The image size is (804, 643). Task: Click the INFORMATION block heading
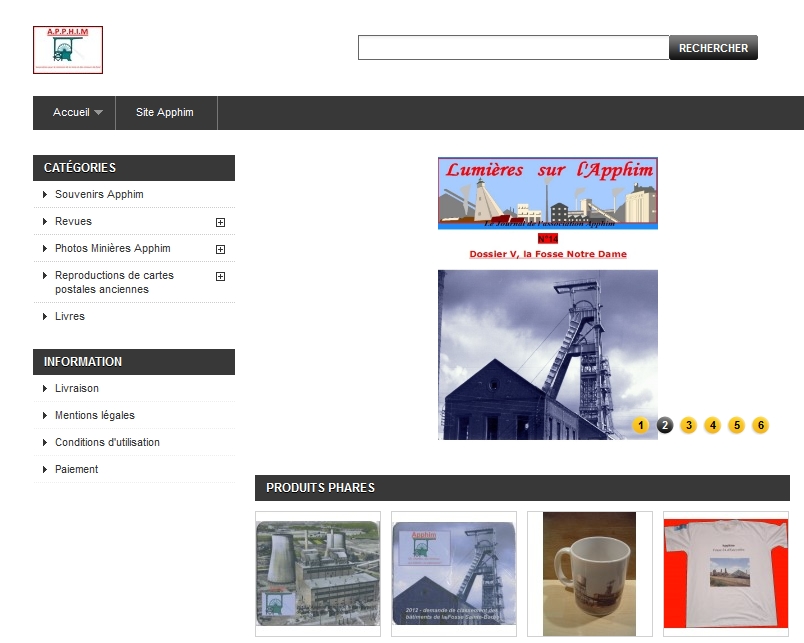point(83,362)
